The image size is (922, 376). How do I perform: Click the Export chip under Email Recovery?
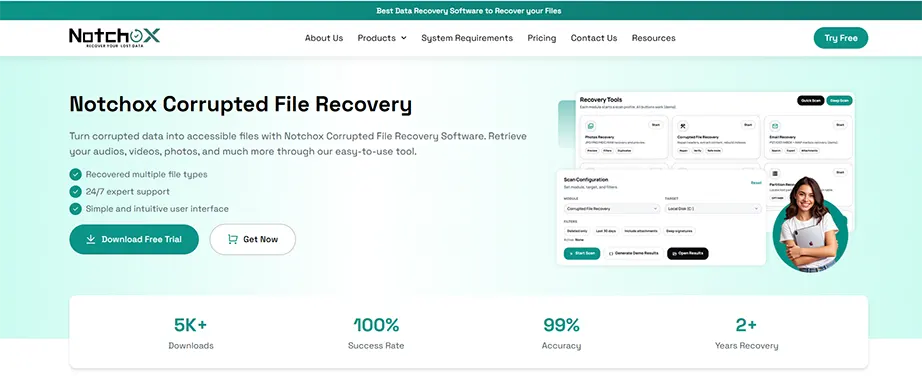791,151
